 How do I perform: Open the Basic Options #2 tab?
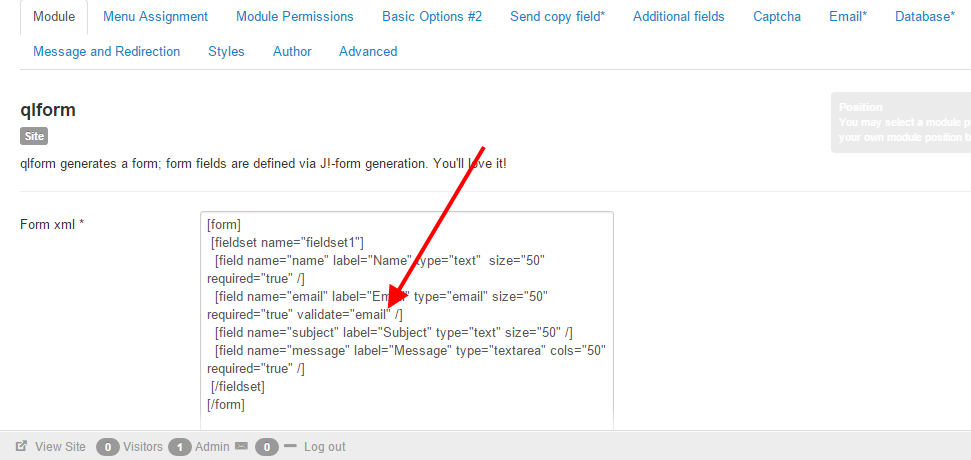(432, 17)
